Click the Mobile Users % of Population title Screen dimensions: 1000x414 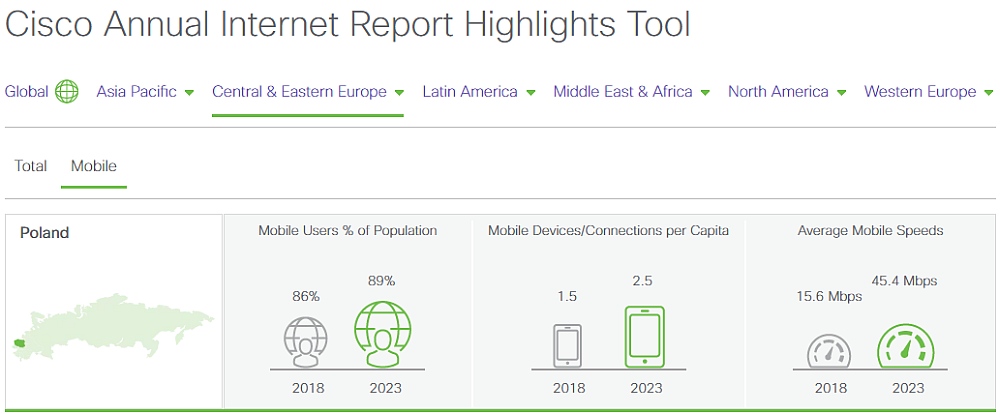(348, 231)
